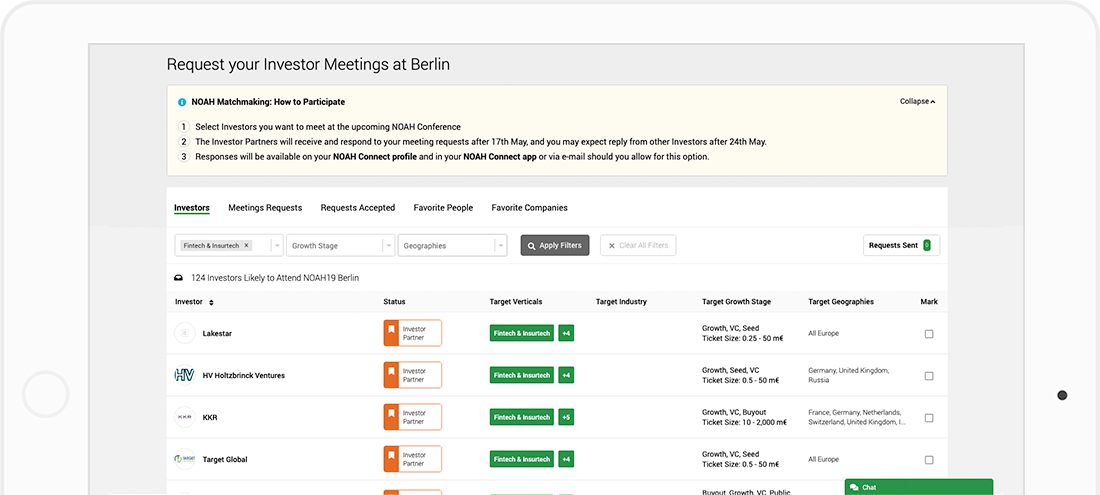Click HV Holtzbrinck's orange bookmark status icon
This screenshot has height=495, width=1100.
tap(391, 375)
